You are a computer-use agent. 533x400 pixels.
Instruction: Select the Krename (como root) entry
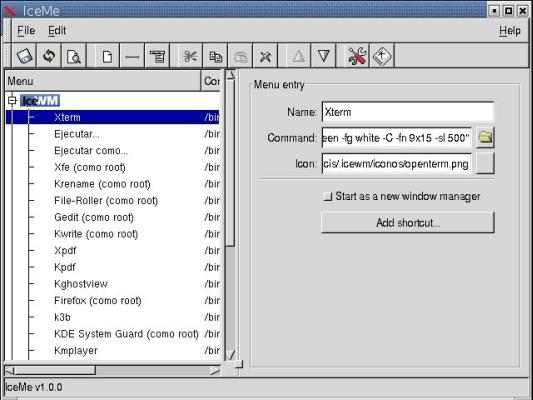tap(112, 184)
